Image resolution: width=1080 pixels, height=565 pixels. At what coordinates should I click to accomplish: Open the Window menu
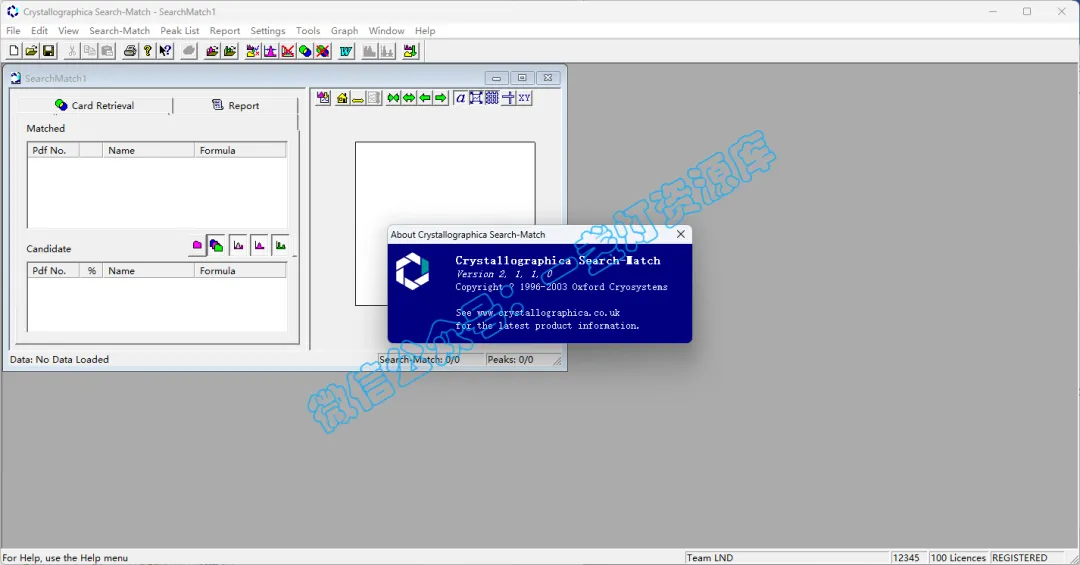(386, 30)
